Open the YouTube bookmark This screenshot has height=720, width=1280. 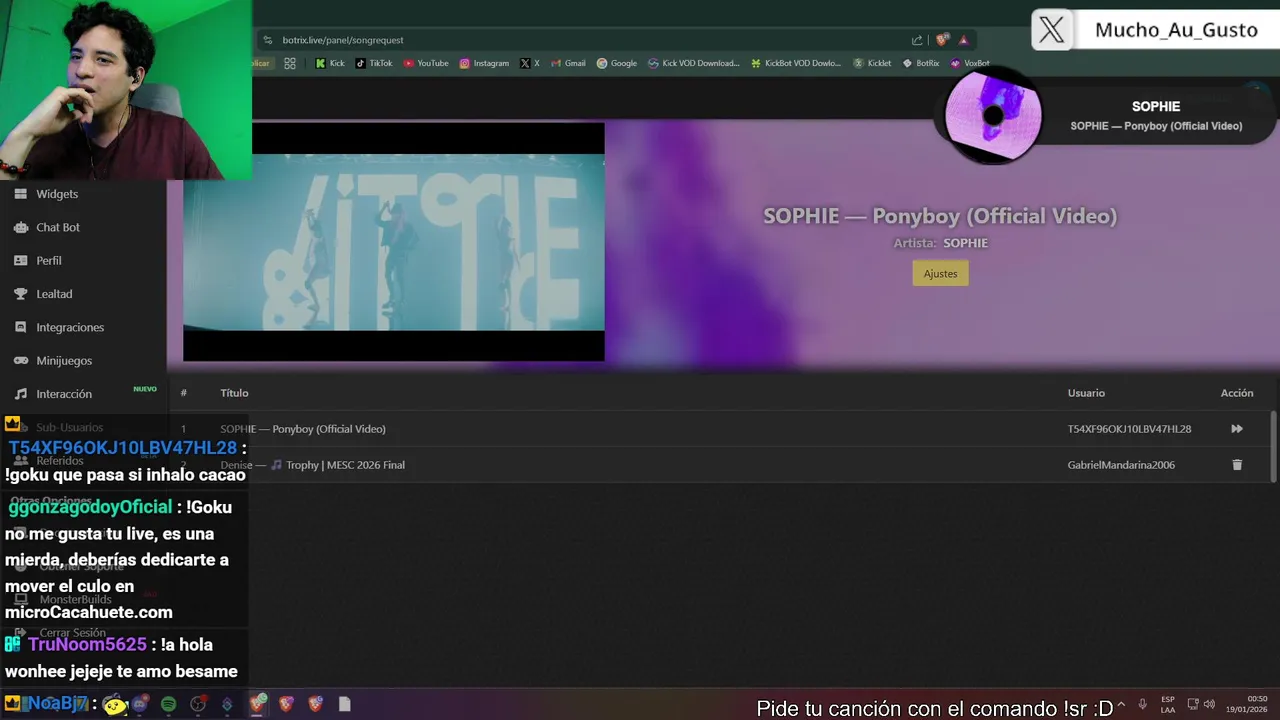426,63
